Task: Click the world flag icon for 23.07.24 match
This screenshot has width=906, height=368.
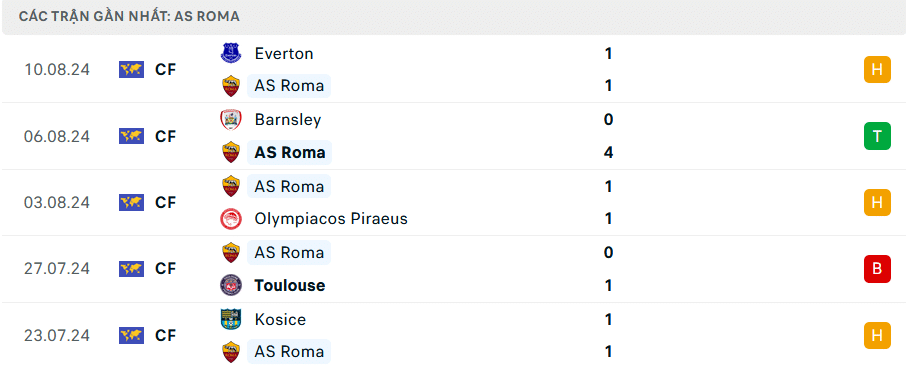Action: pyautogui.click(x=132, y=336)
